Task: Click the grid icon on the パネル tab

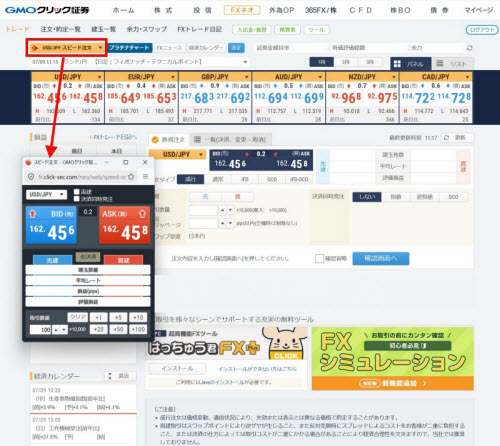Action: (397, 64)
